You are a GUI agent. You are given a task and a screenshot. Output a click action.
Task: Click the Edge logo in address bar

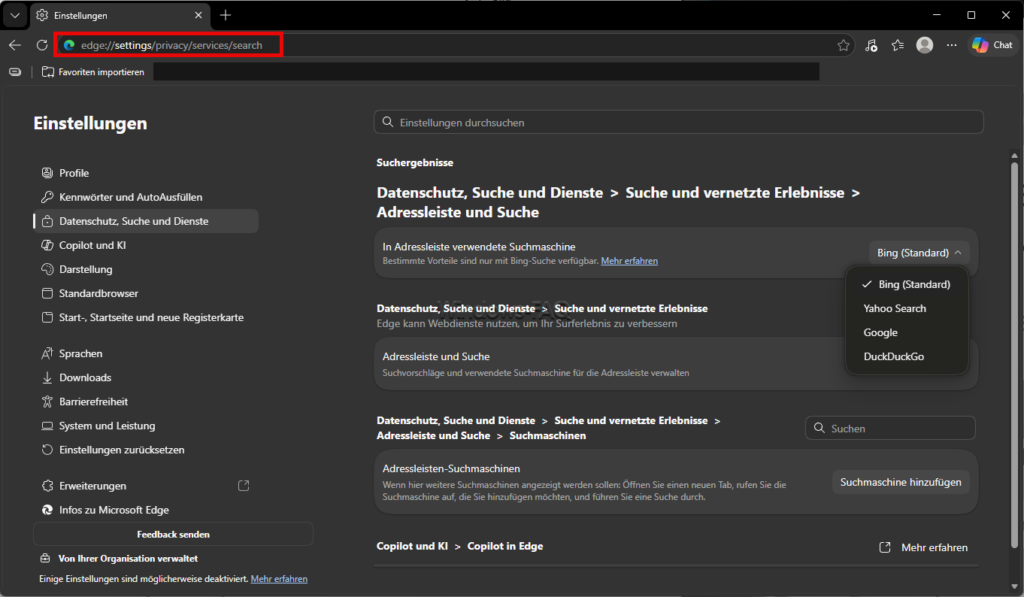(69, 45)
